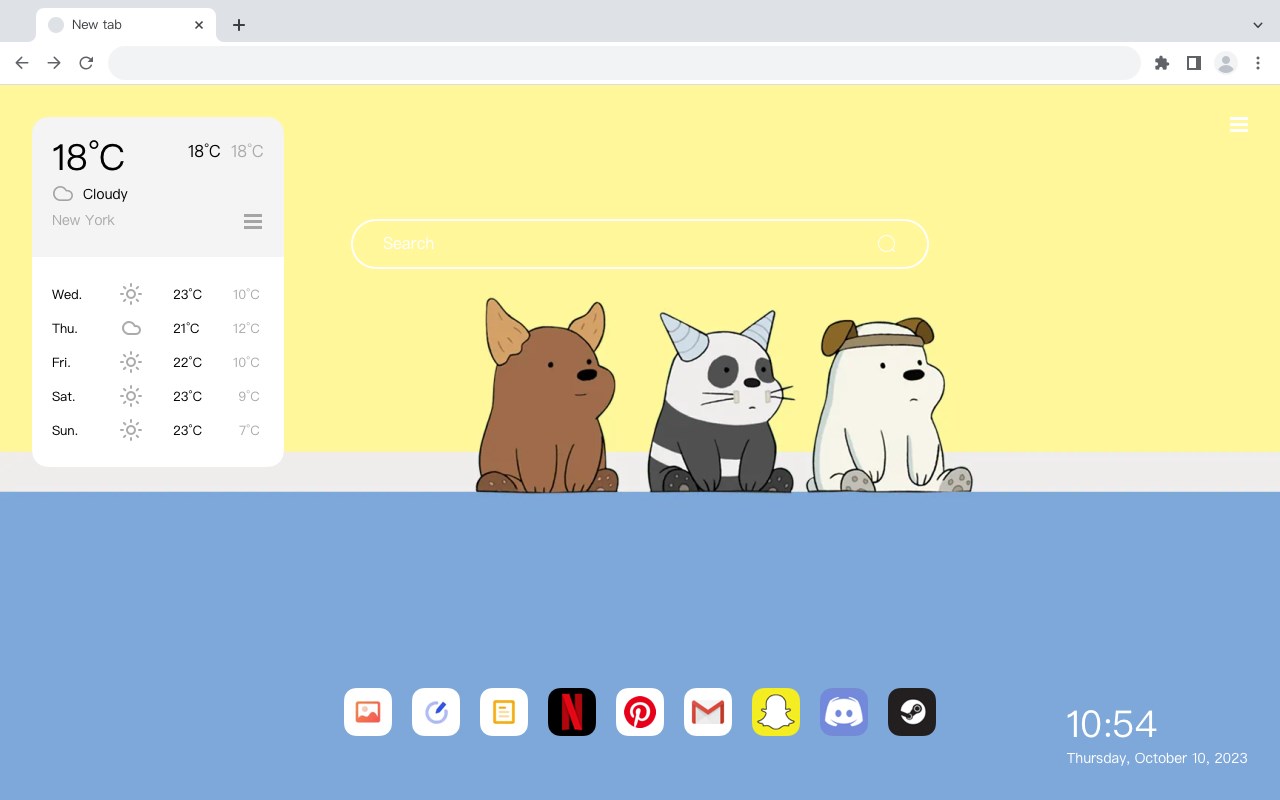
Task: Open the weather widget menu icon
Action: point(253,222)
